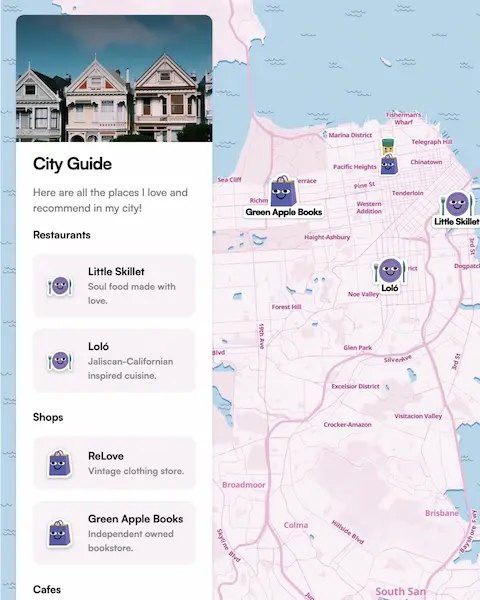Click the 'Glen Park' map label
The image size is (480, 600).
[x=358, y=347]
